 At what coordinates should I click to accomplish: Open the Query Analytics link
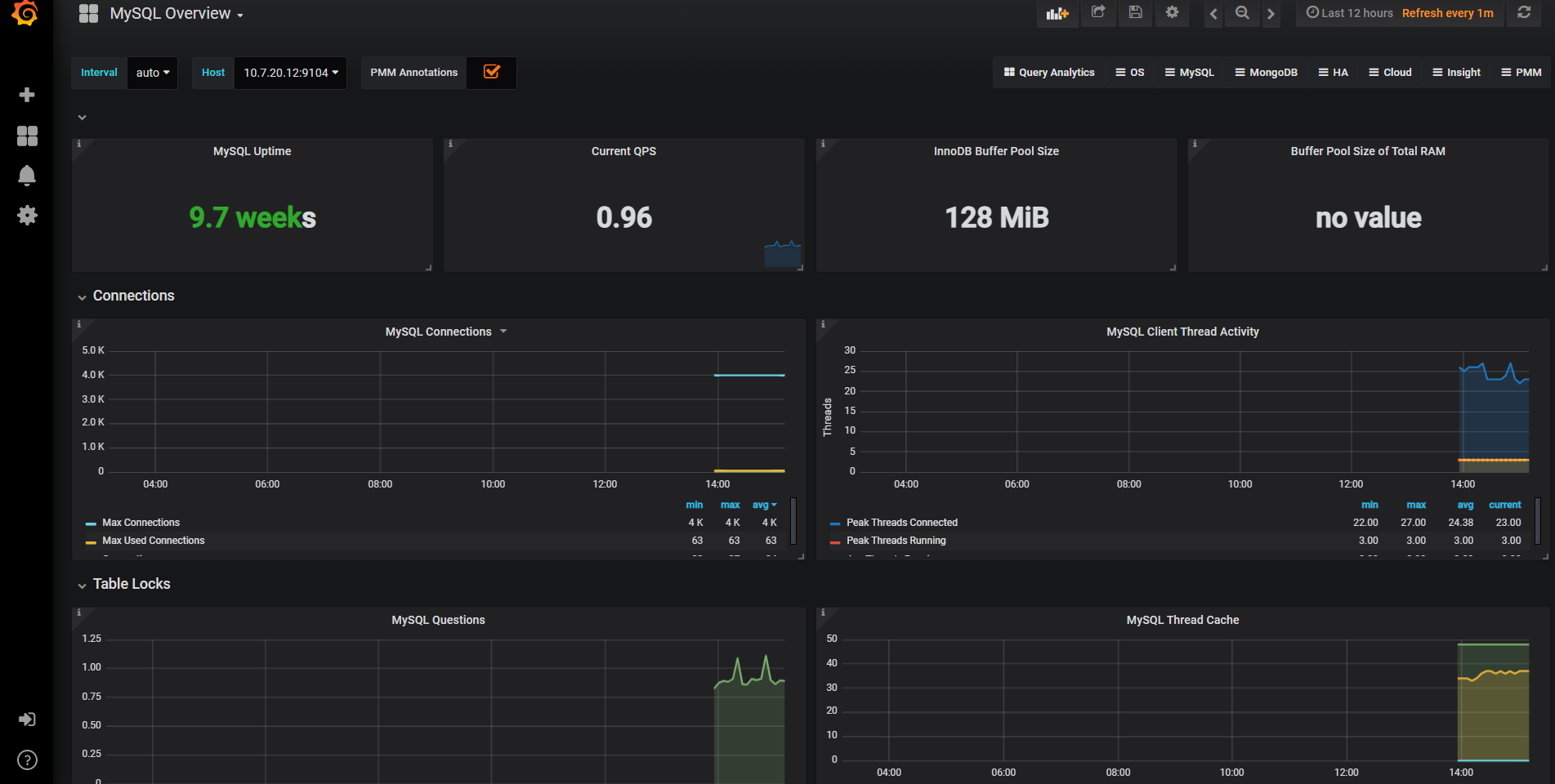tap(1049, 73)
